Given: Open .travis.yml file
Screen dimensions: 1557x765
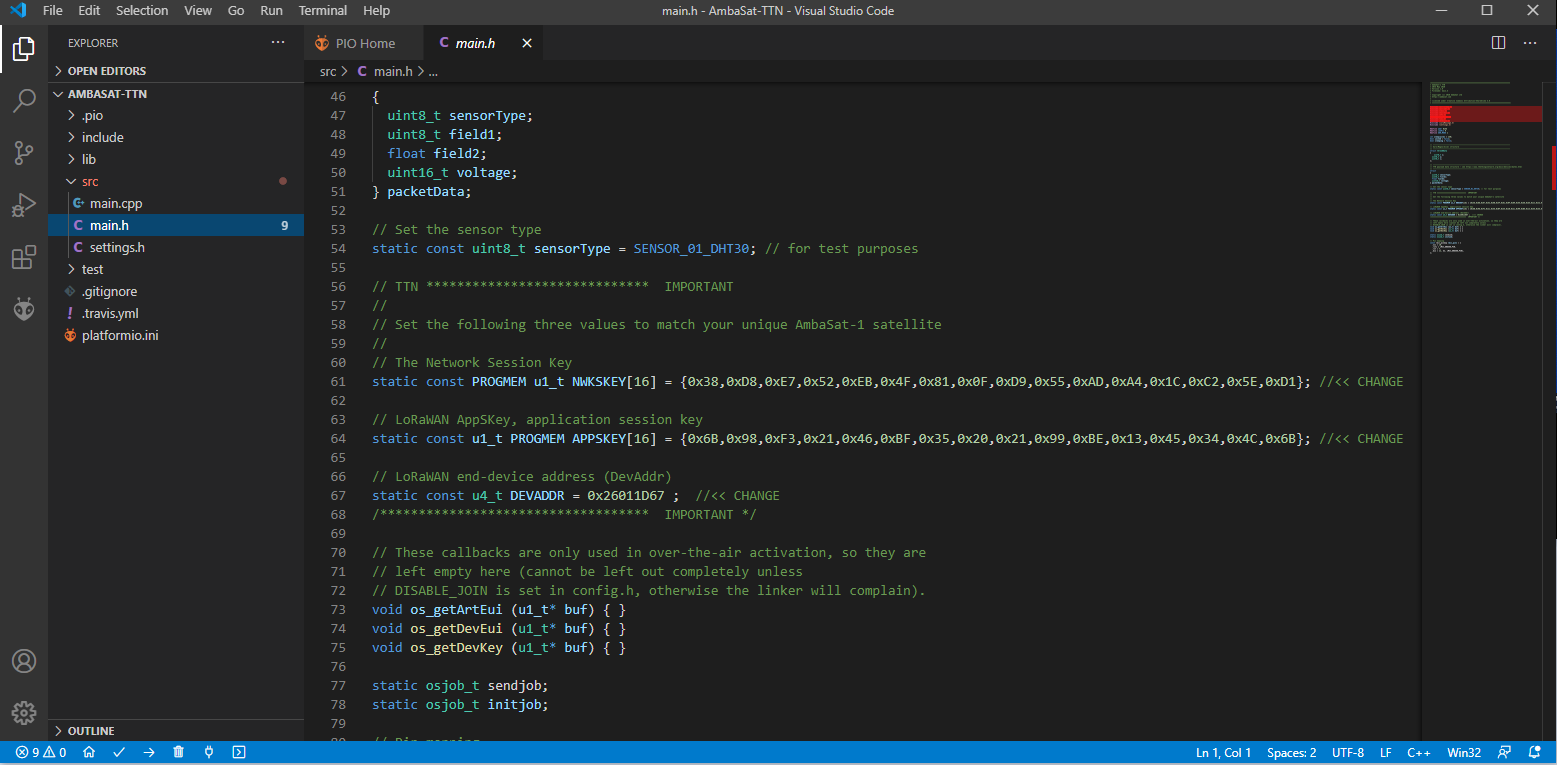Looking at the screenshot, I should click(176, 314).
